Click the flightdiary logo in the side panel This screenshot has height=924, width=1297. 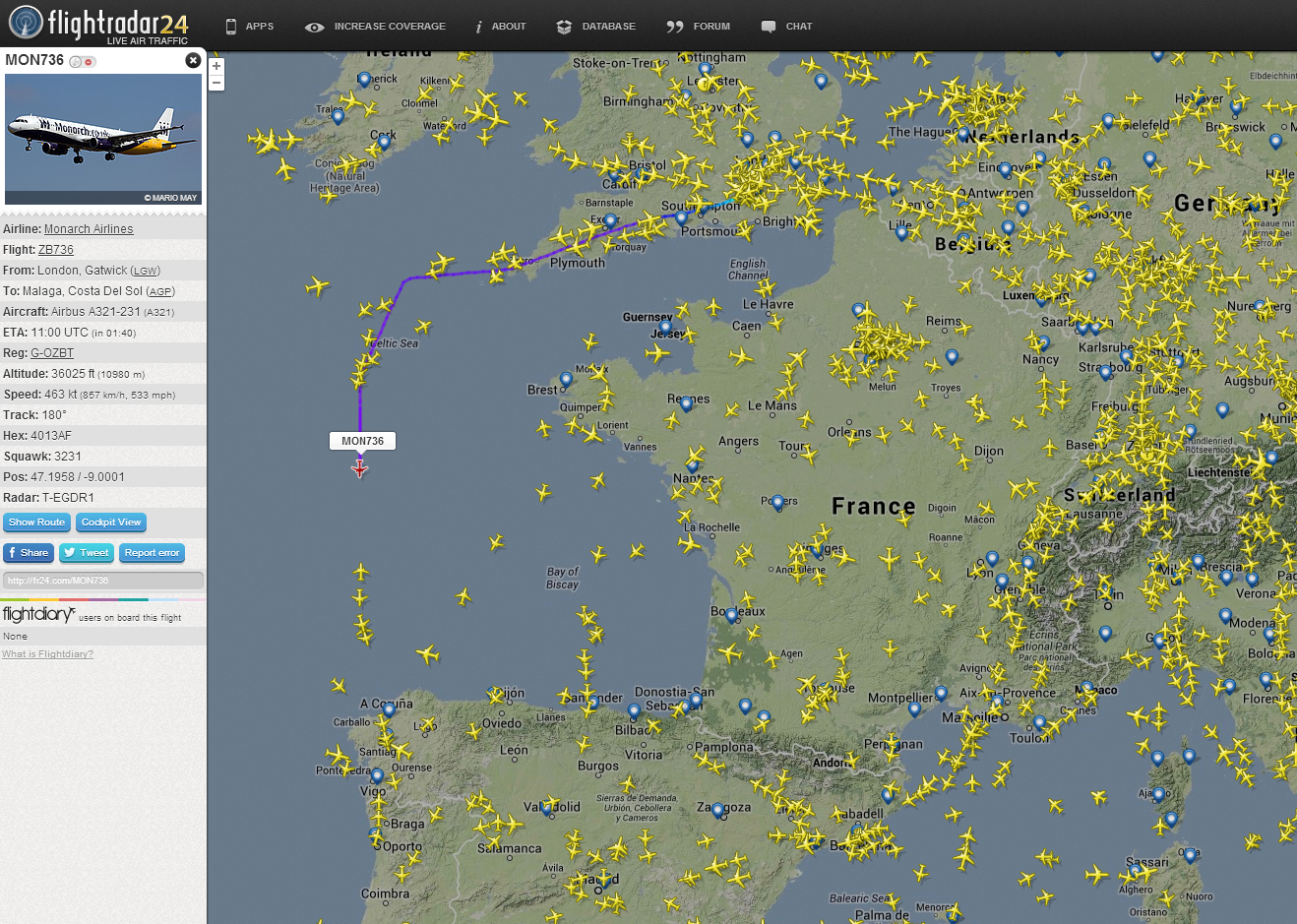(x=38, y=615)
